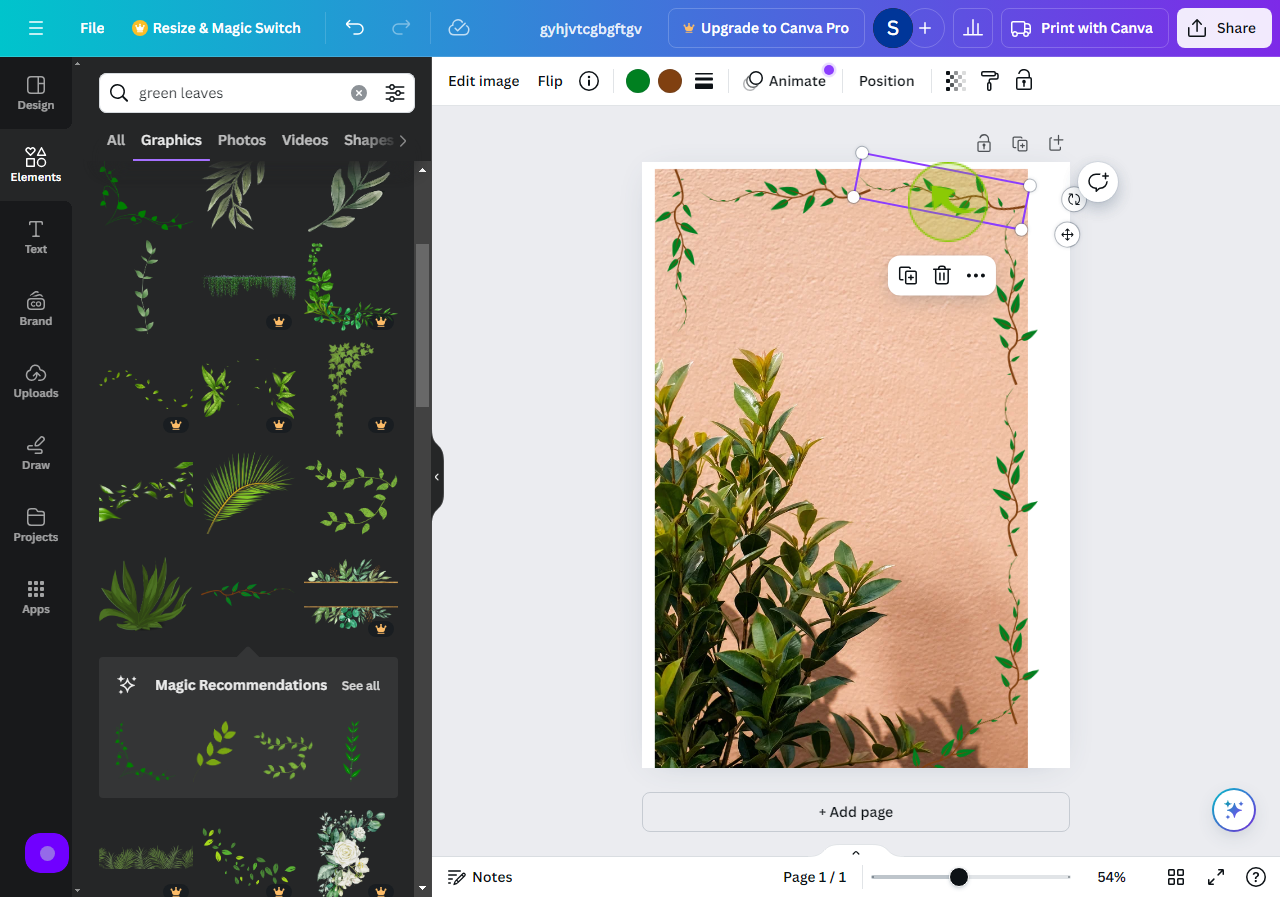1280x897 pixels.
Task: Check the cloud save status icon
Action: [x=459, y=28]
